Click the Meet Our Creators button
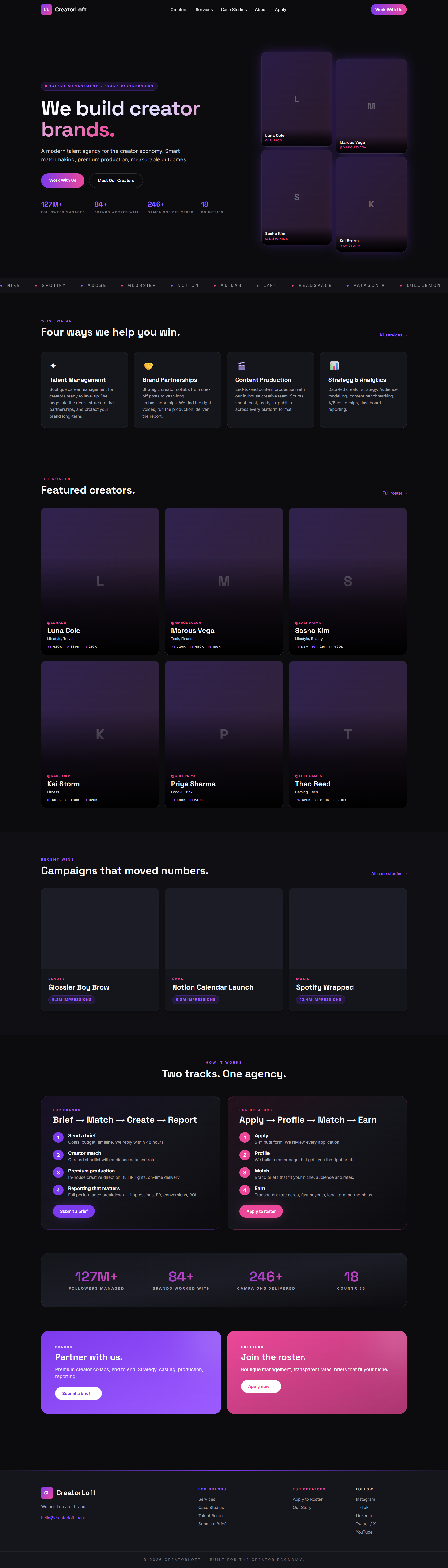Screen dimensions: 448x1568 116,180
